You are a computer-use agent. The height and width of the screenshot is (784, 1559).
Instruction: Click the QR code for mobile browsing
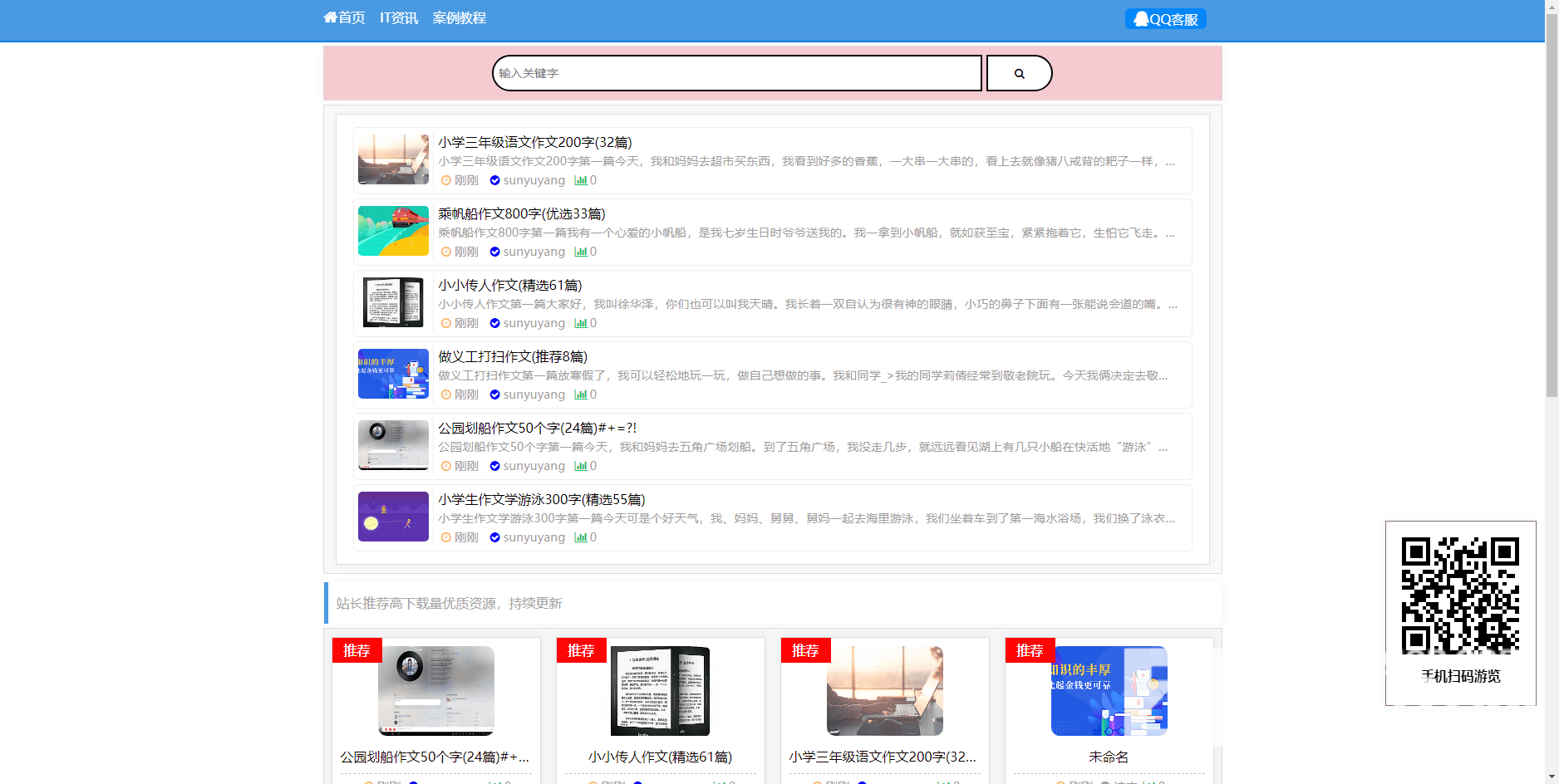click(1460, 595)
